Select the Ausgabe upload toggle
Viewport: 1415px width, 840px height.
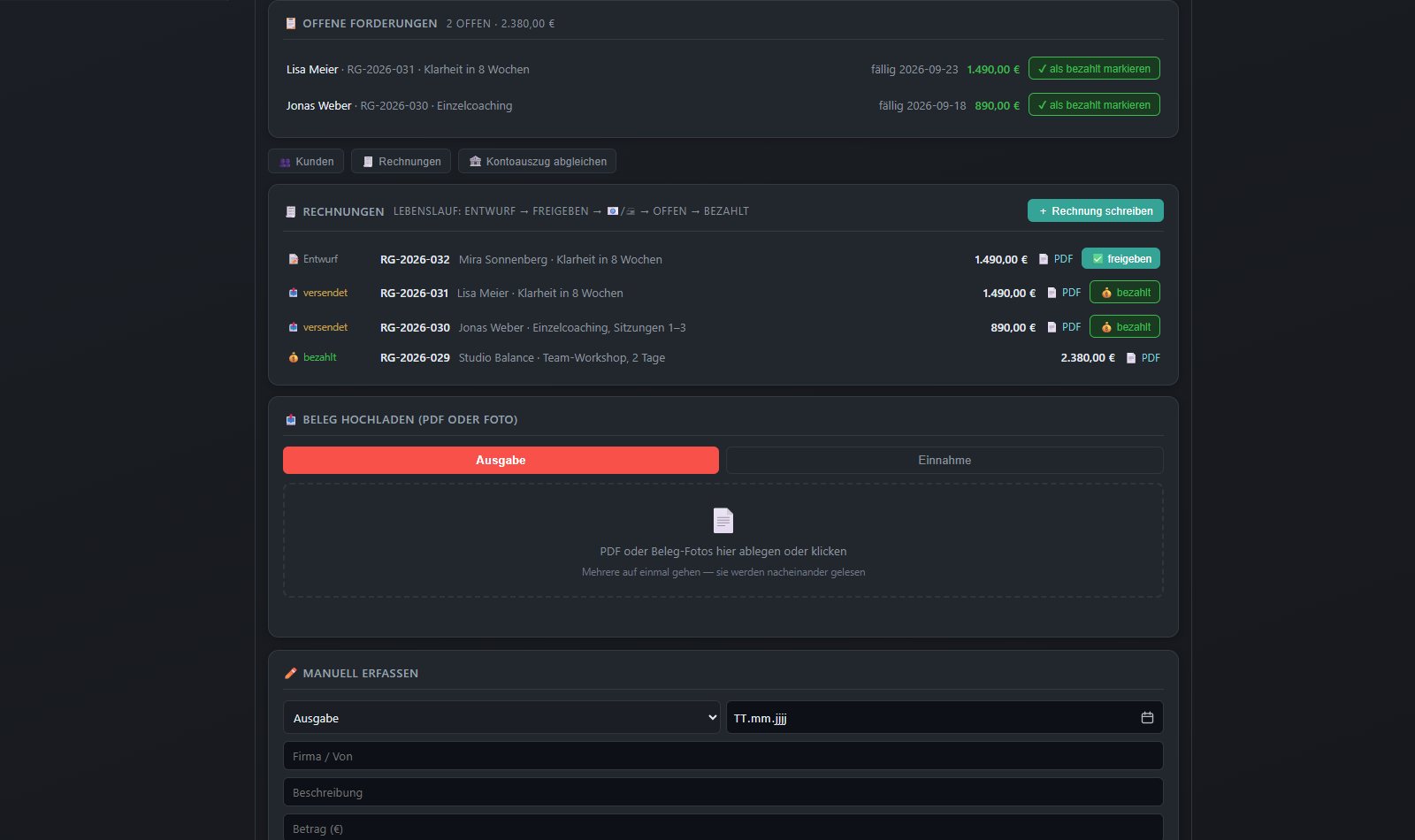[x=501, y=461]
